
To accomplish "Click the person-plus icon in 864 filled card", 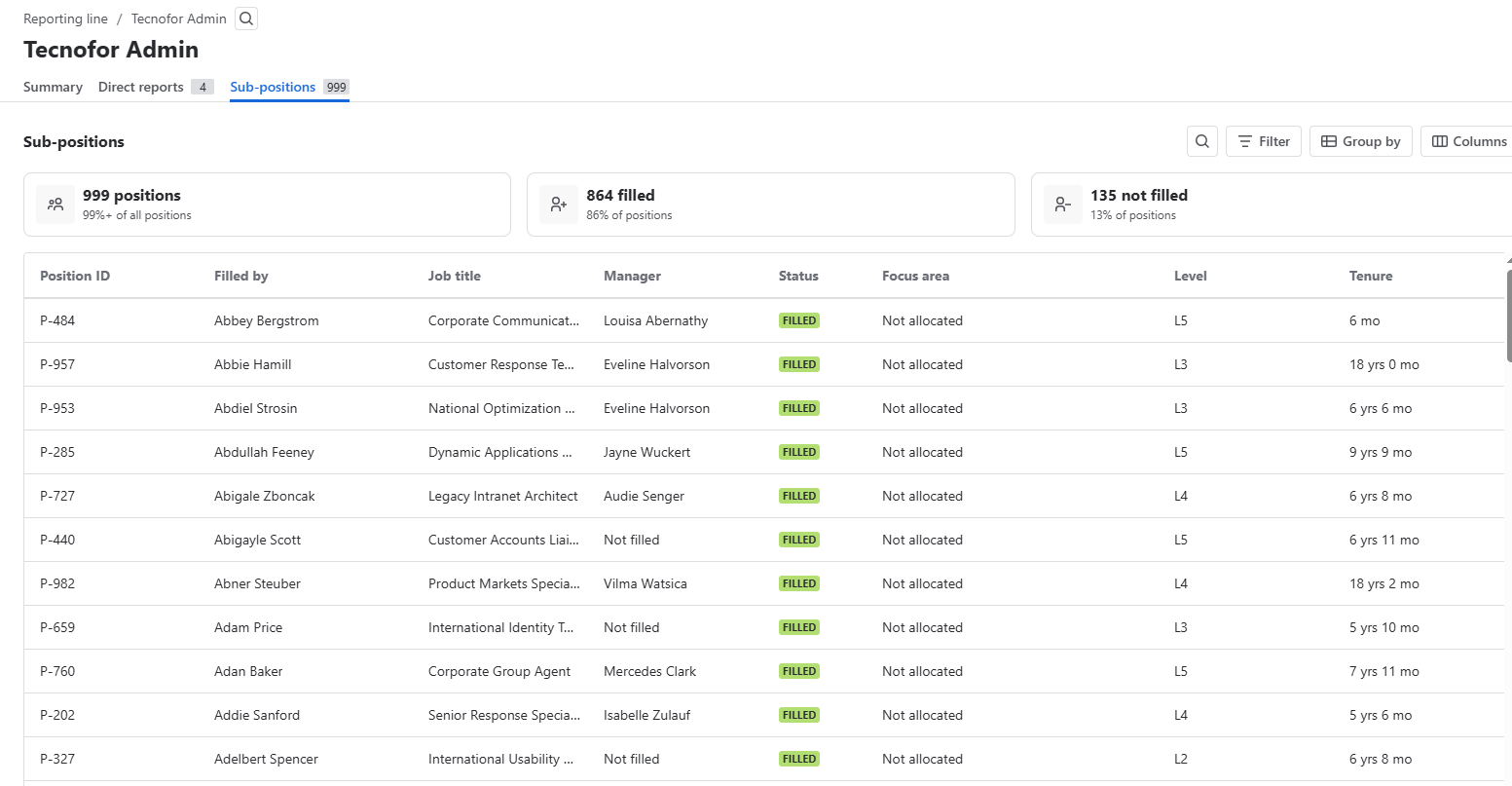I will [559, 205].
